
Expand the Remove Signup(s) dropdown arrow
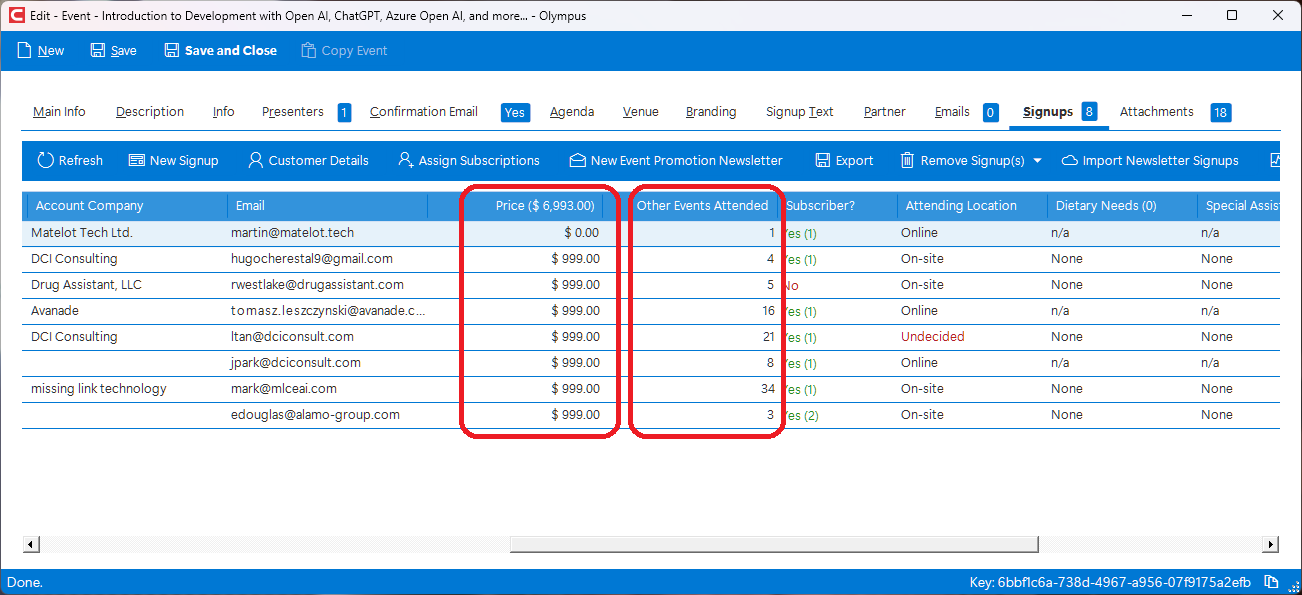coord(1037,160)
